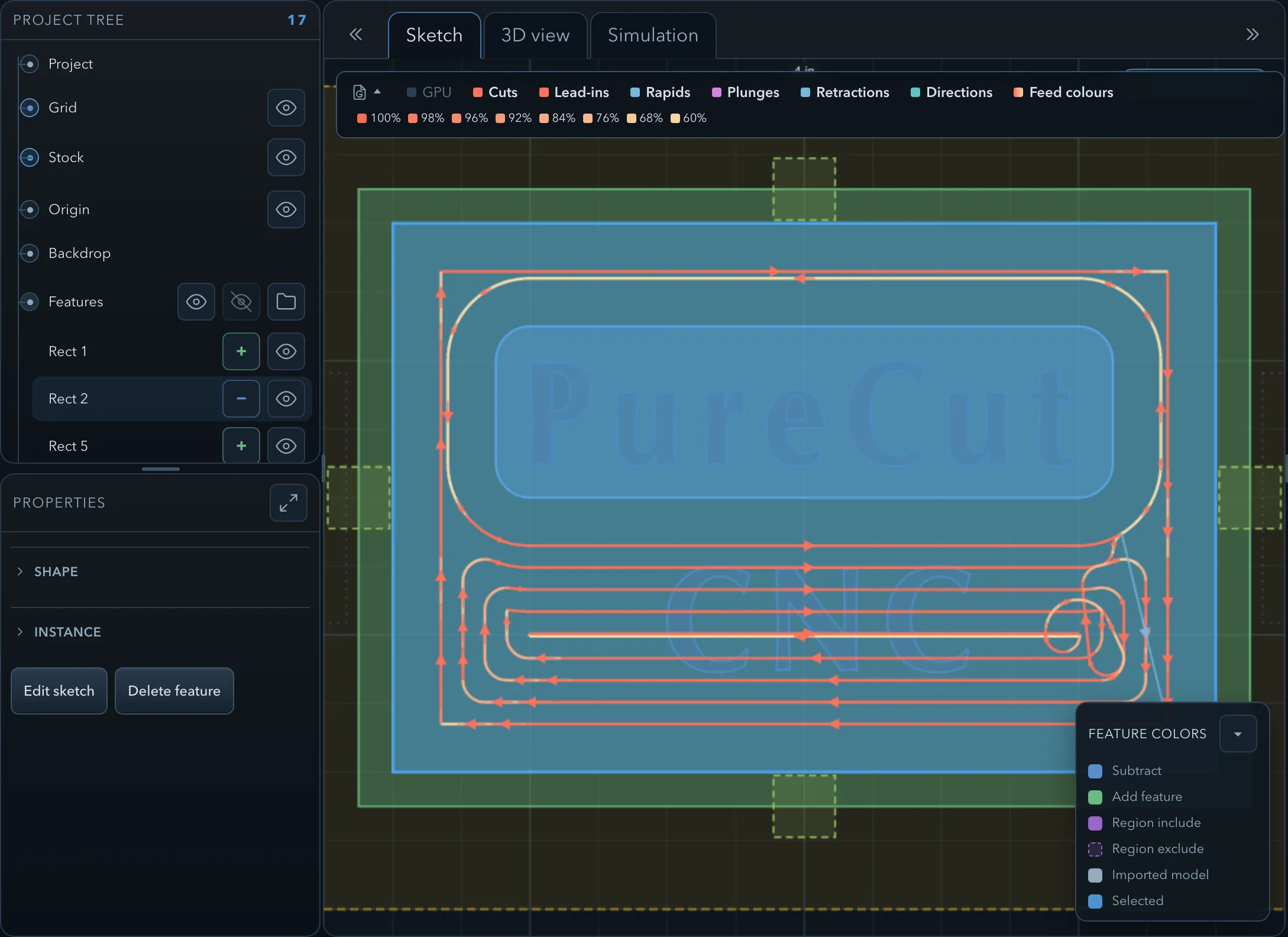Toggle GPU rendering option

click(429, 92)
